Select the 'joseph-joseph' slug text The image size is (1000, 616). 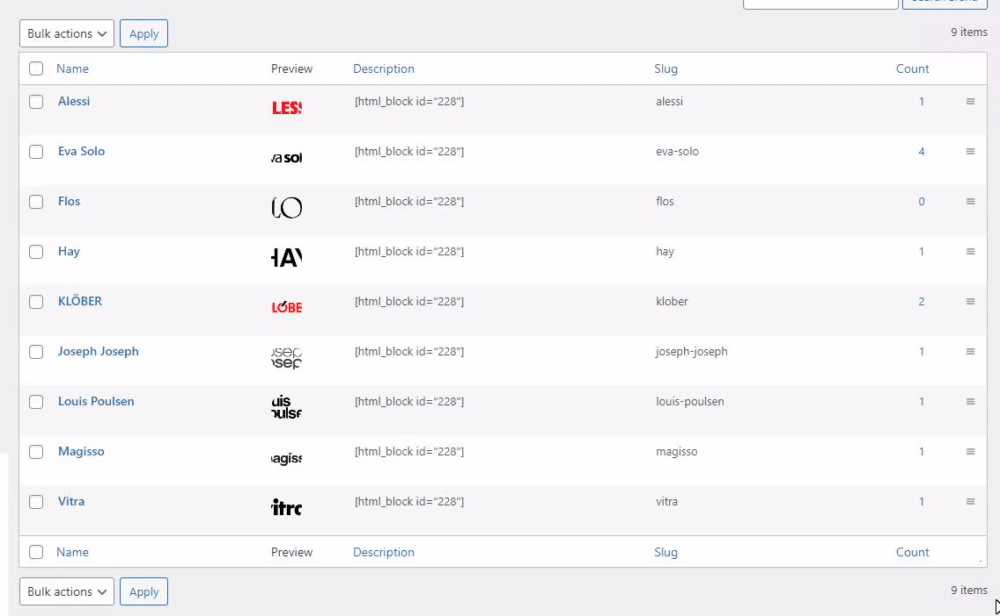tap(691, 351)
